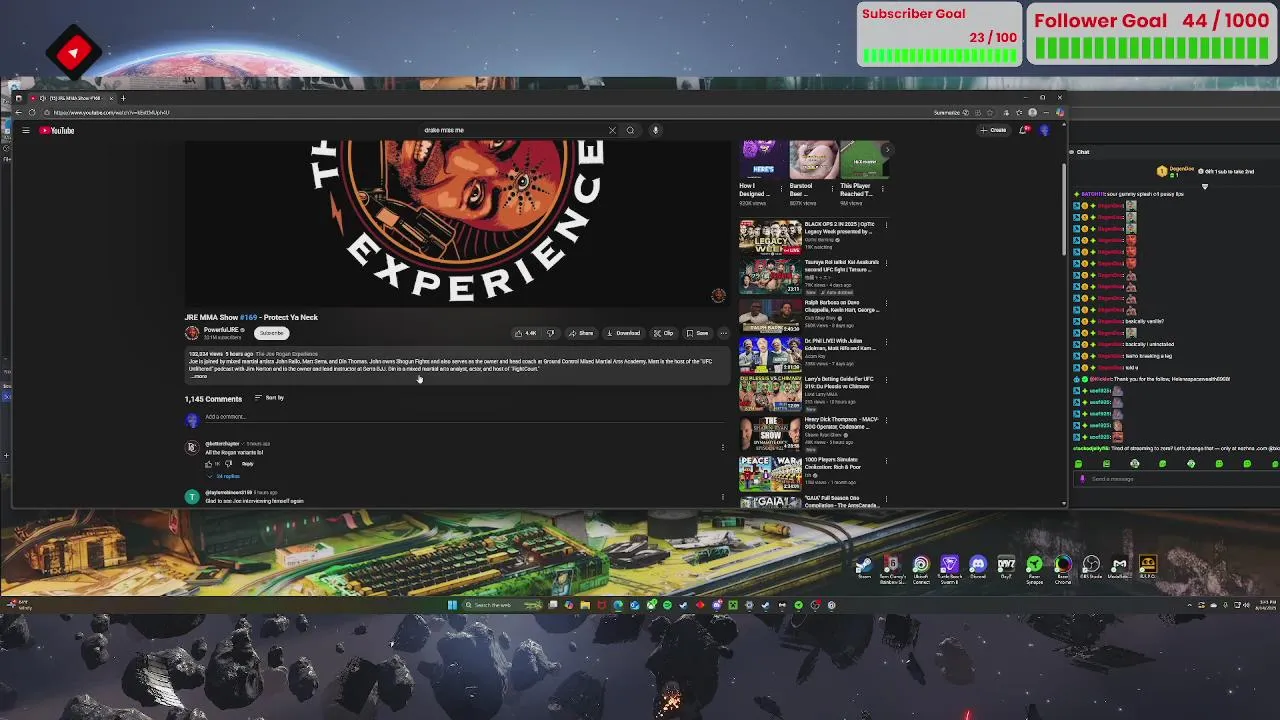This screenshot has width=1280, height=720.
Task: Open the Chat panel header
Action: point(1083,152)
